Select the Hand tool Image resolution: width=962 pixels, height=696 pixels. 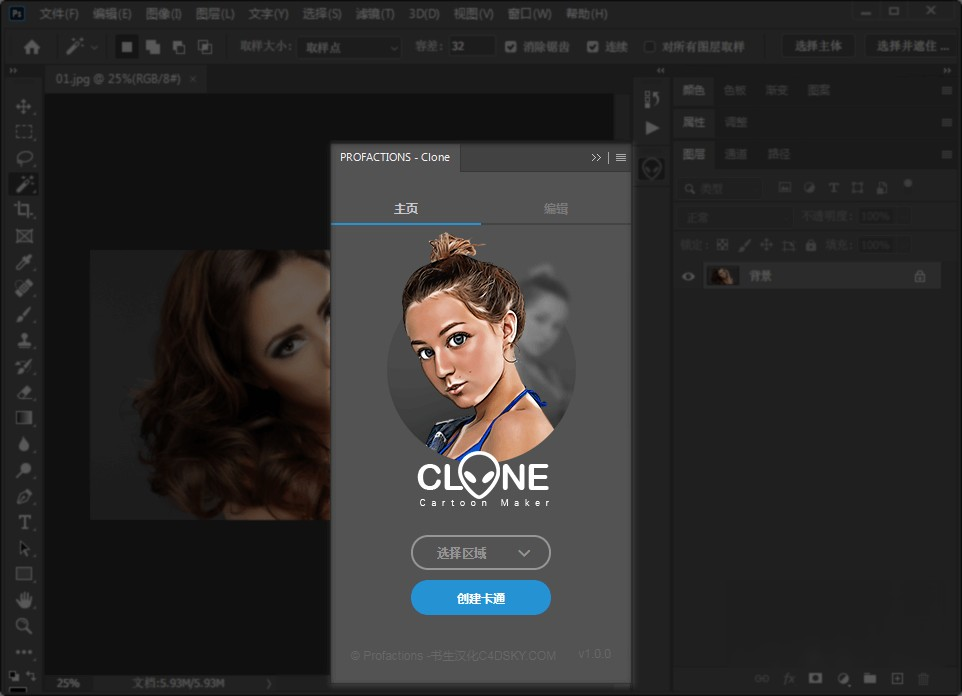pyautogui.click(x=24, y=600)
